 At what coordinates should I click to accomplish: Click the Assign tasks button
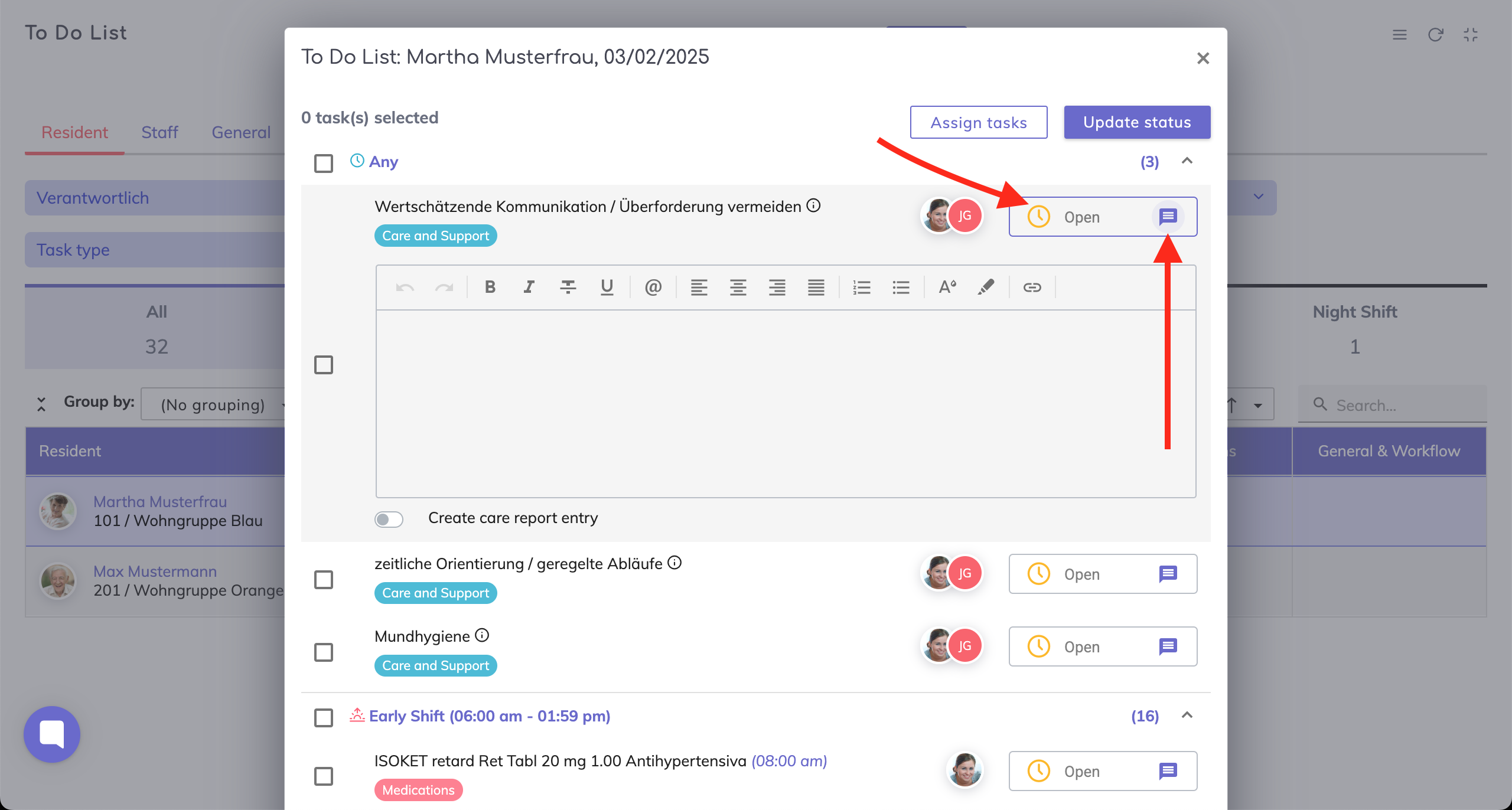(978, 122)
